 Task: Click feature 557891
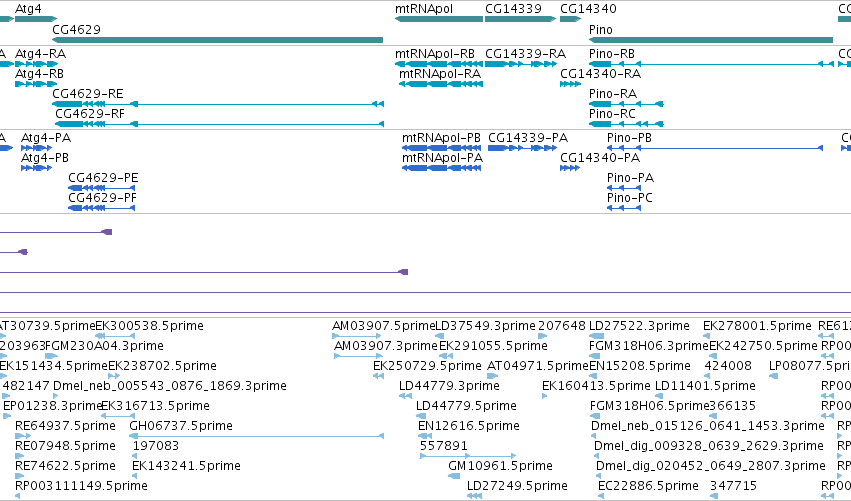coord(443,446)
